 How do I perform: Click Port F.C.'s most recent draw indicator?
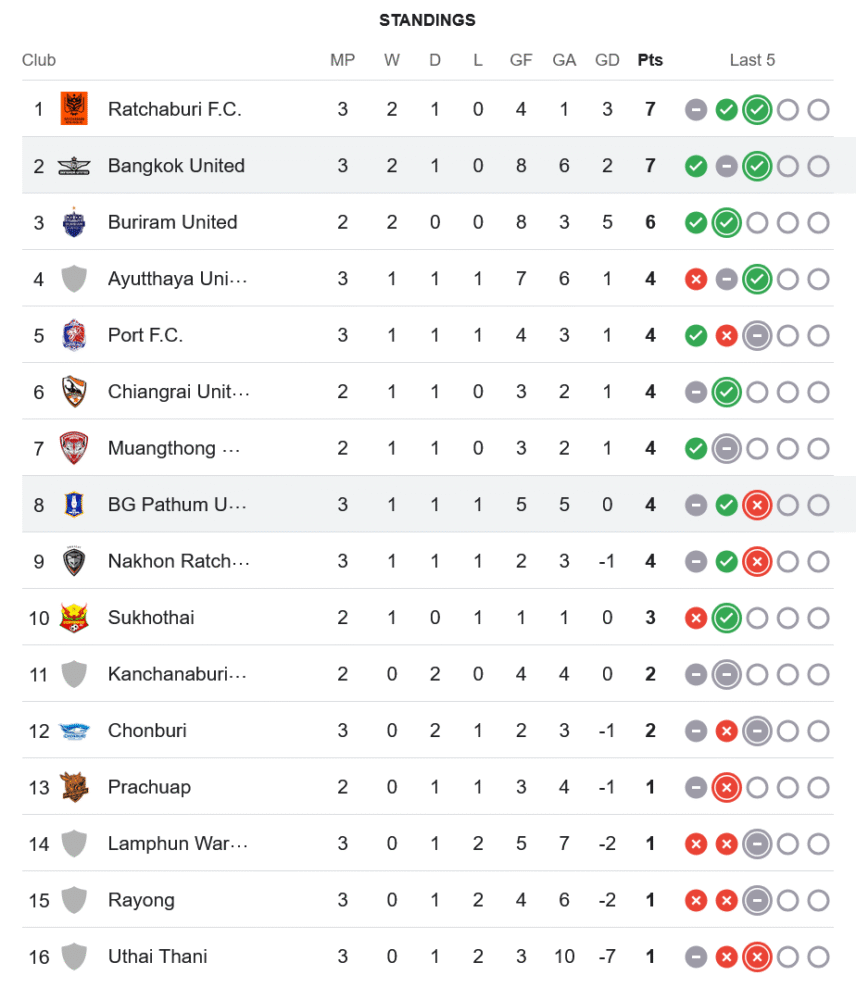[757, 336]
